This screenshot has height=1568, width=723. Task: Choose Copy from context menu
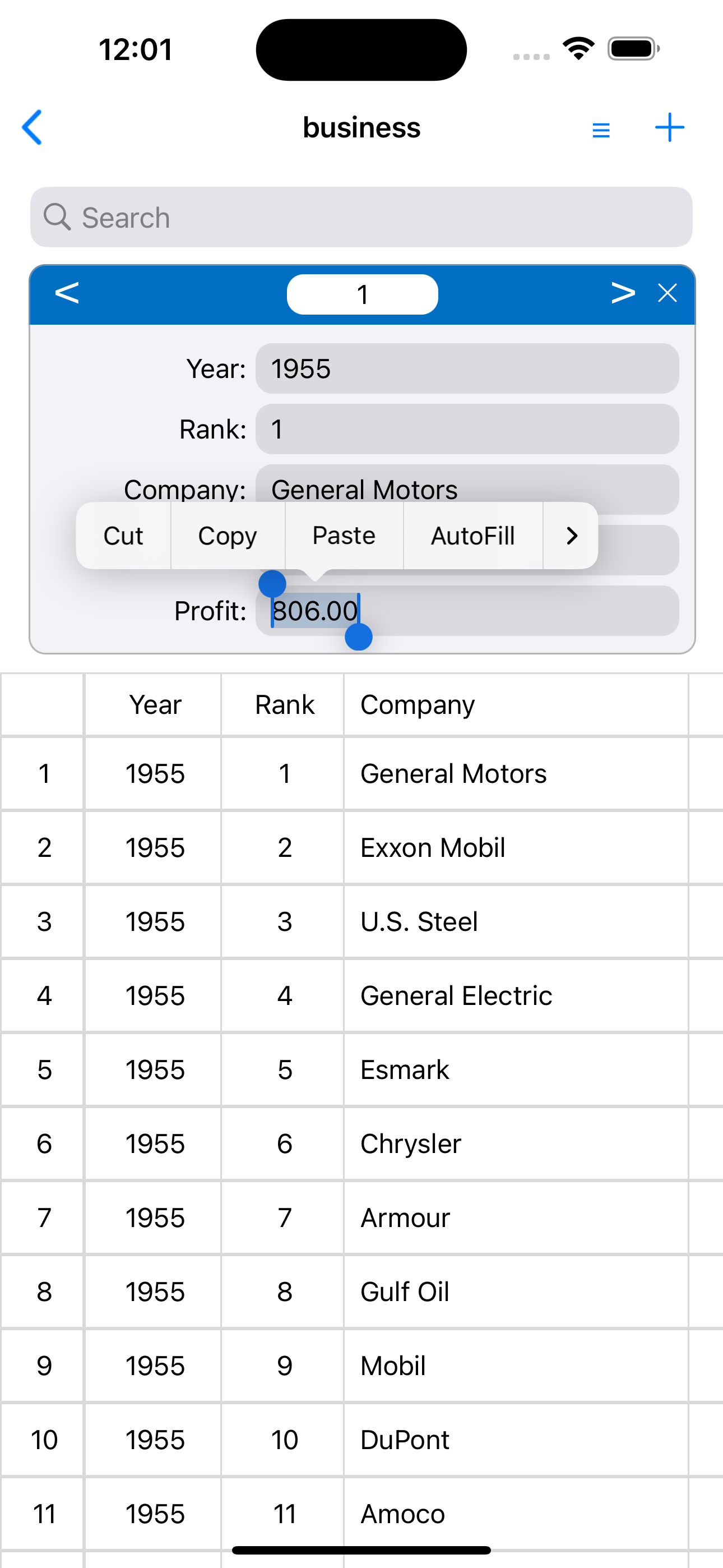click(228, 536)
